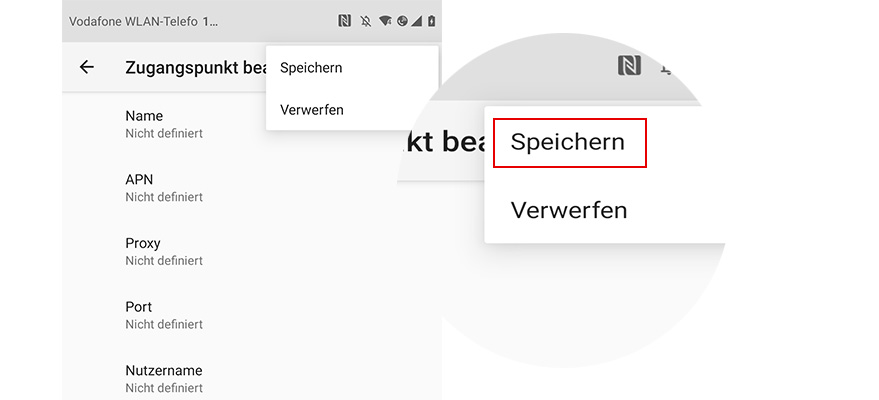Open the Proxy setting entry
The height and width of the screenshot is (400, 879).
[164, 251]
